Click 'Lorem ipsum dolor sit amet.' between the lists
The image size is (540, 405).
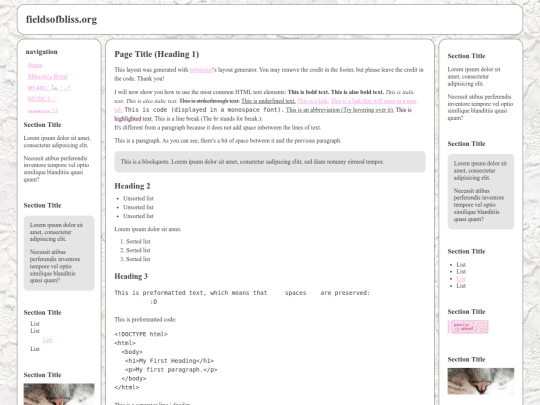148,229
